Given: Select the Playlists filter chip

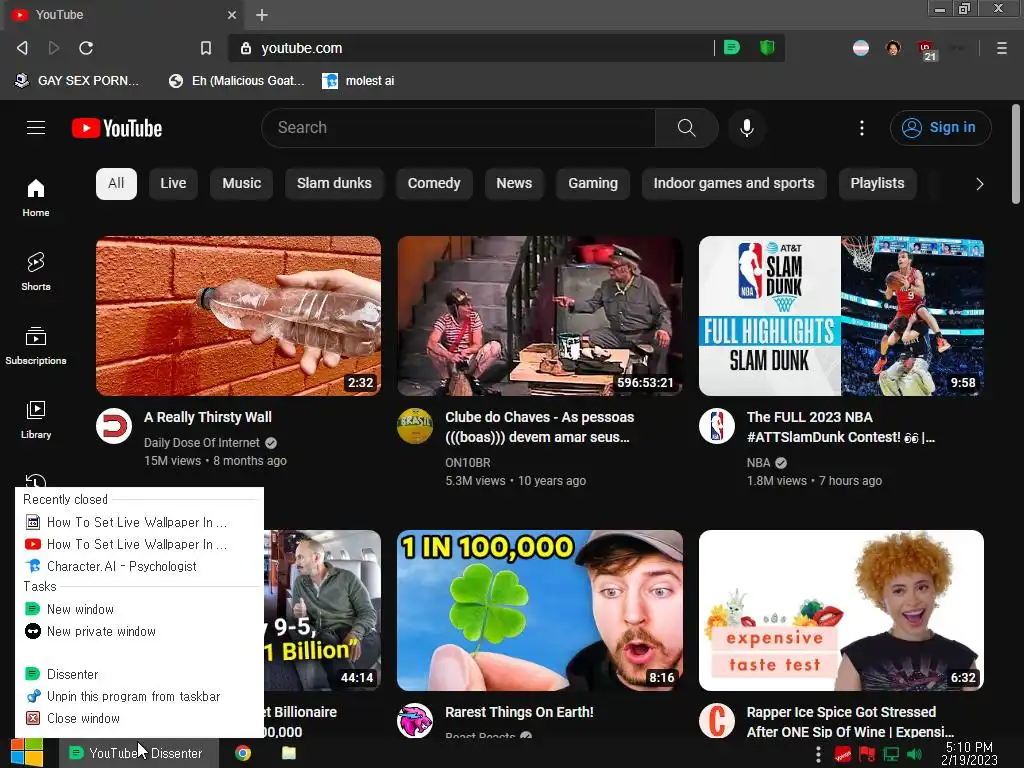Looking at the screenshot, I should (877, 184).
